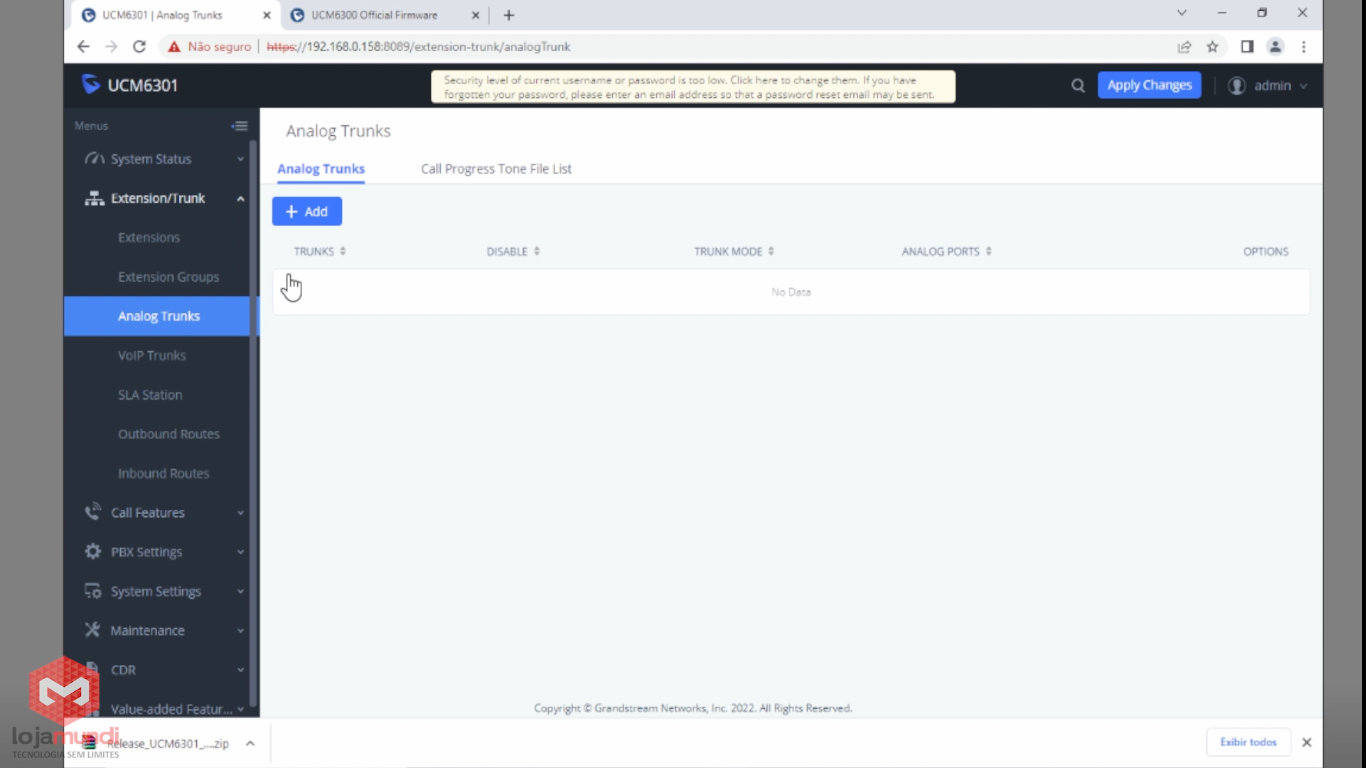Click the share page icon in address bar
The image size is (1366, 768).
pyautogui.click(x=1184, y=46)
